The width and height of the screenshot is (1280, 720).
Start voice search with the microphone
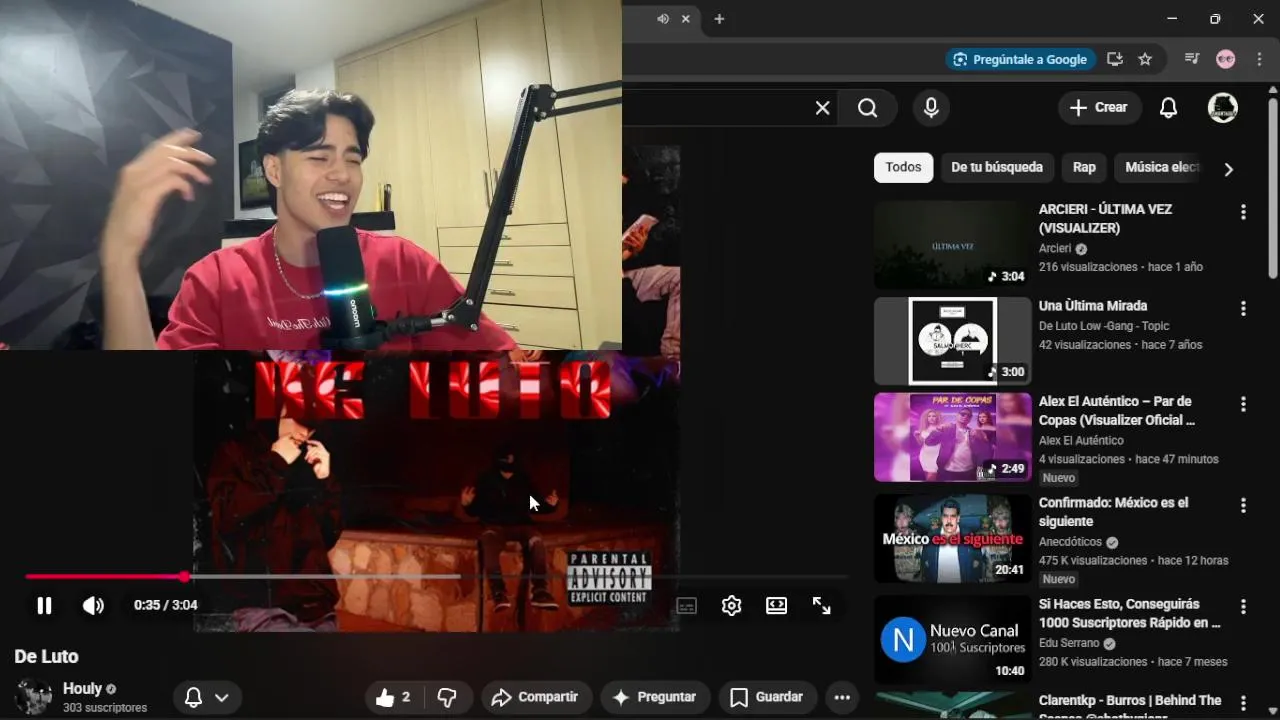(931, 108)
